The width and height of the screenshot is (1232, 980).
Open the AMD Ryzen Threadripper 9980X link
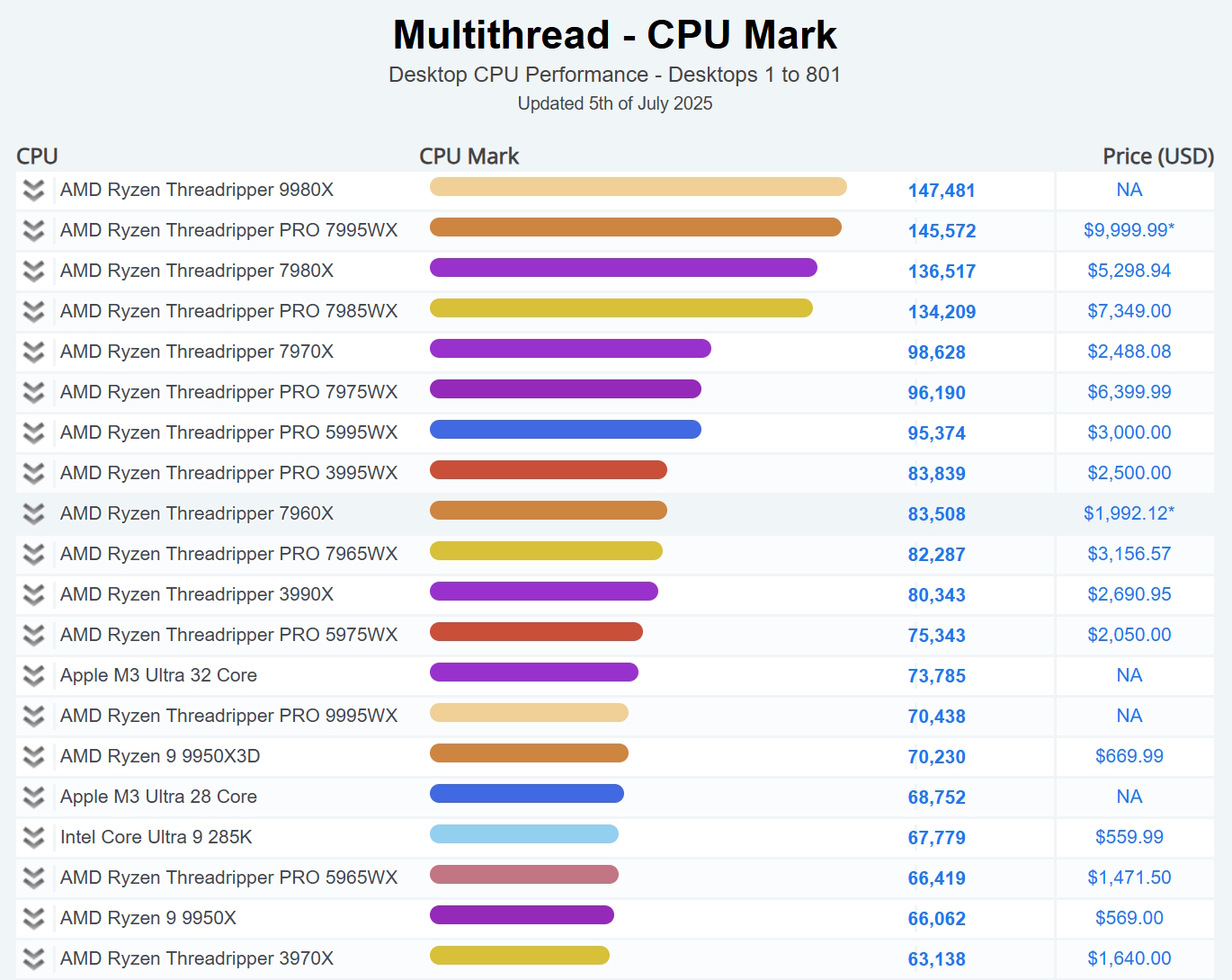[x=197, y=190]
